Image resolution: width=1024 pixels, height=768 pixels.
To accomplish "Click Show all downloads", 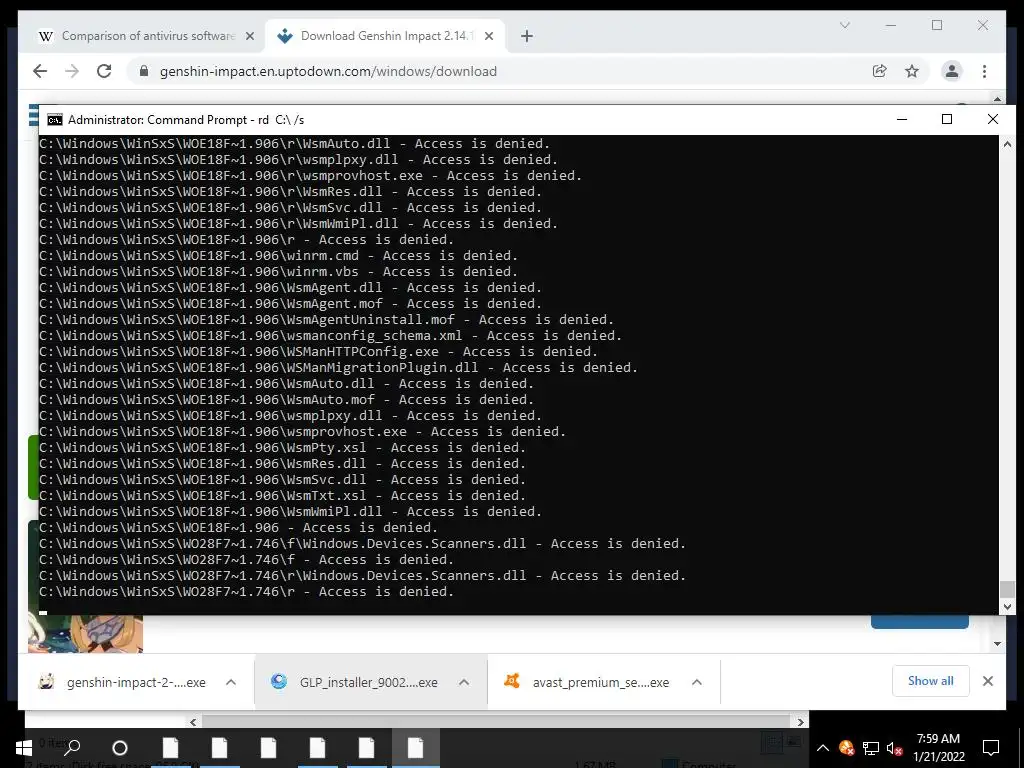I will tap(931, 681).
